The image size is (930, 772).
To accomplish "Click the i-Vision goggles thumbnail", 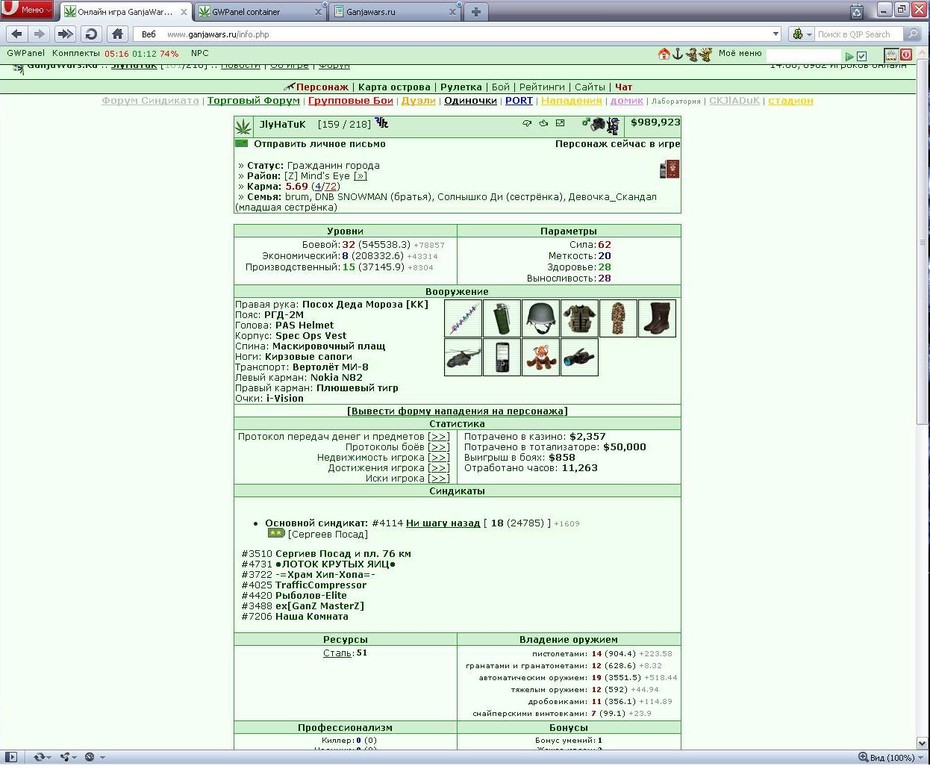I will click(x=579, y=357).
